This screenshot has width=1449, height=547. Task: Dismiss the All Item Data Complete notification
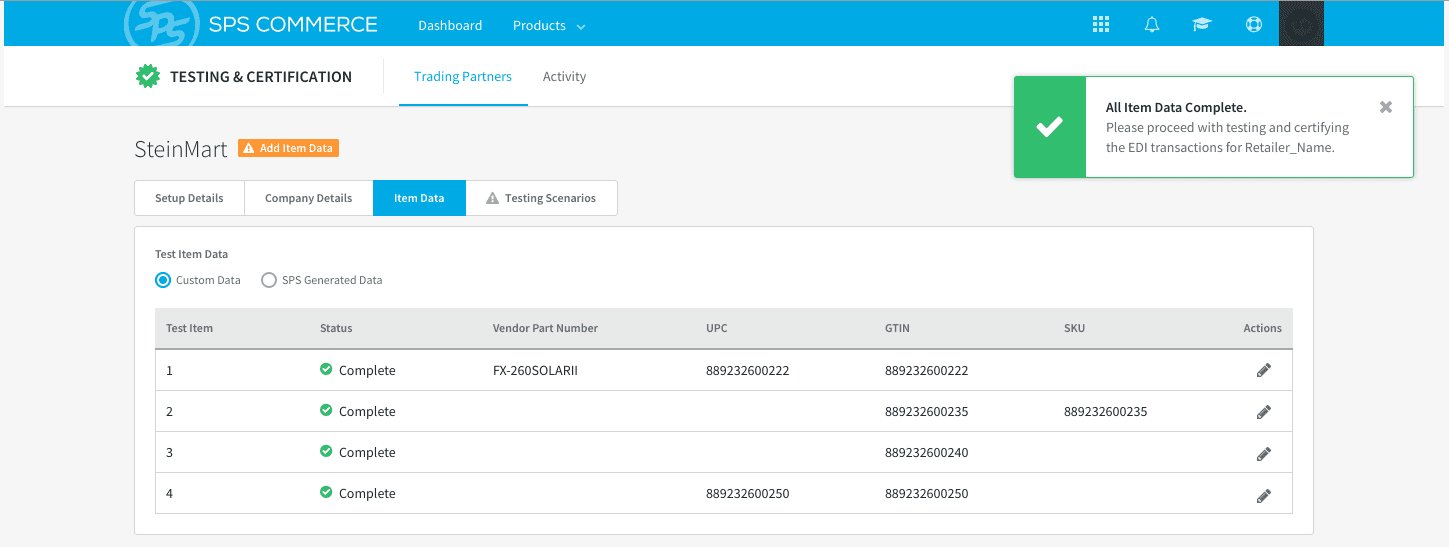coord(1386,107)
